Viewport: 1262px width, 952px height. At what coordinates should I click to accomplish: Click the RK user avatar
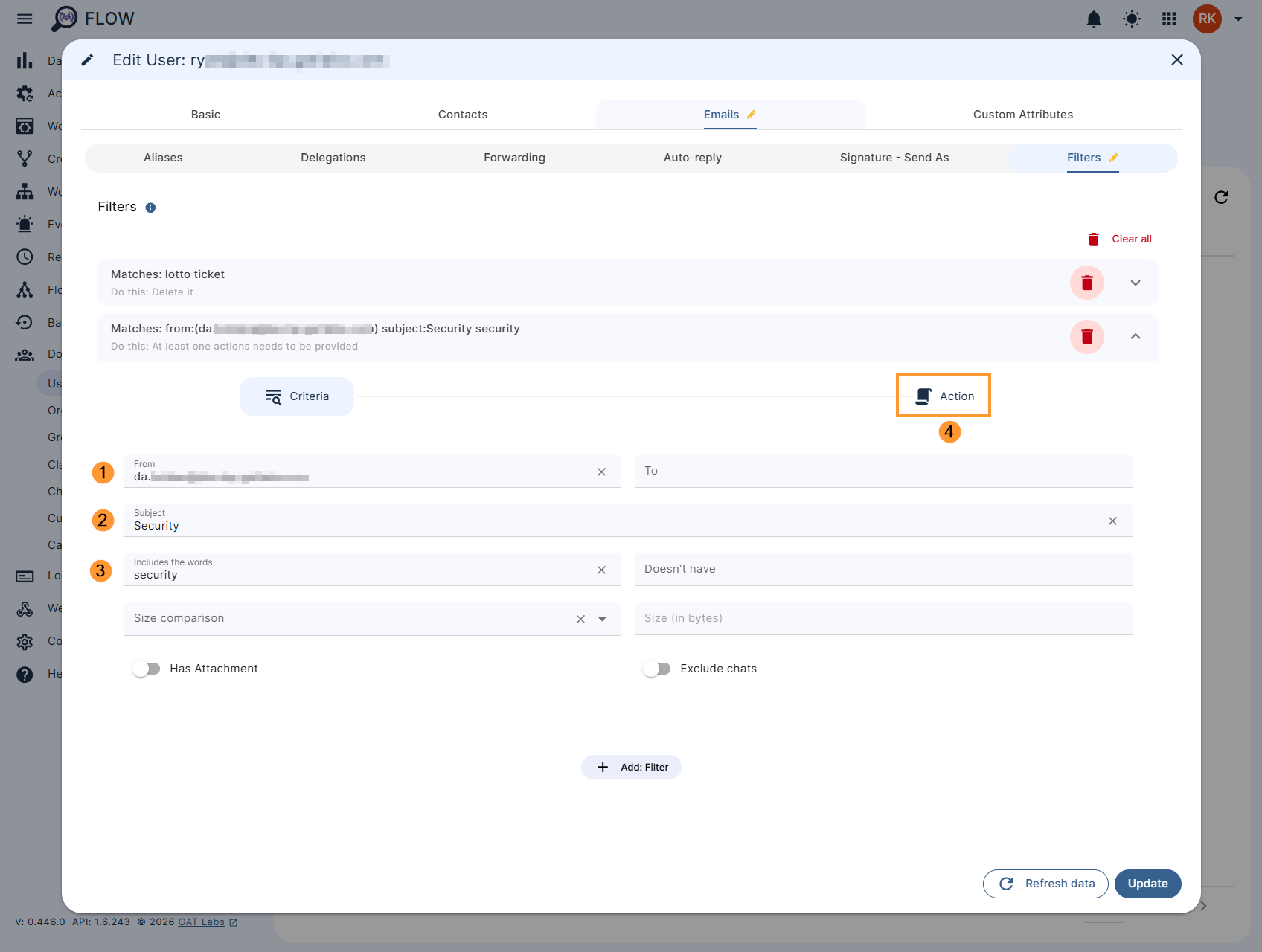1207,19
